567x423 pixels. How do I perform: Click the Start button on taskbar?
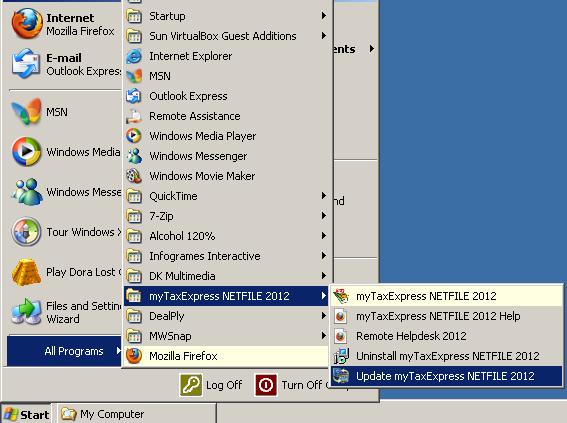(x=26, y=414)
